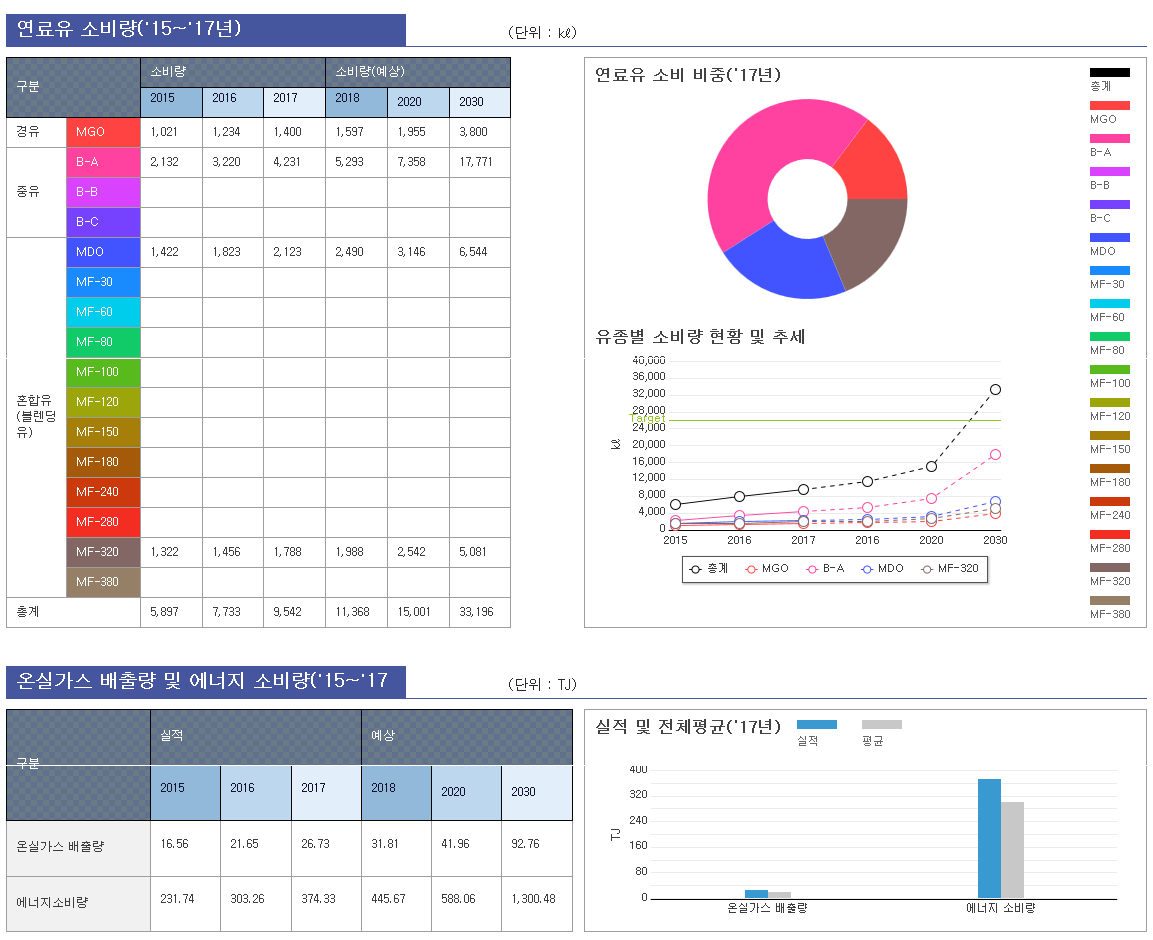This screenshot has height=940, width=1153.
Task: Click the red MGO row label in the fuel table
Action: click(103, 132)
